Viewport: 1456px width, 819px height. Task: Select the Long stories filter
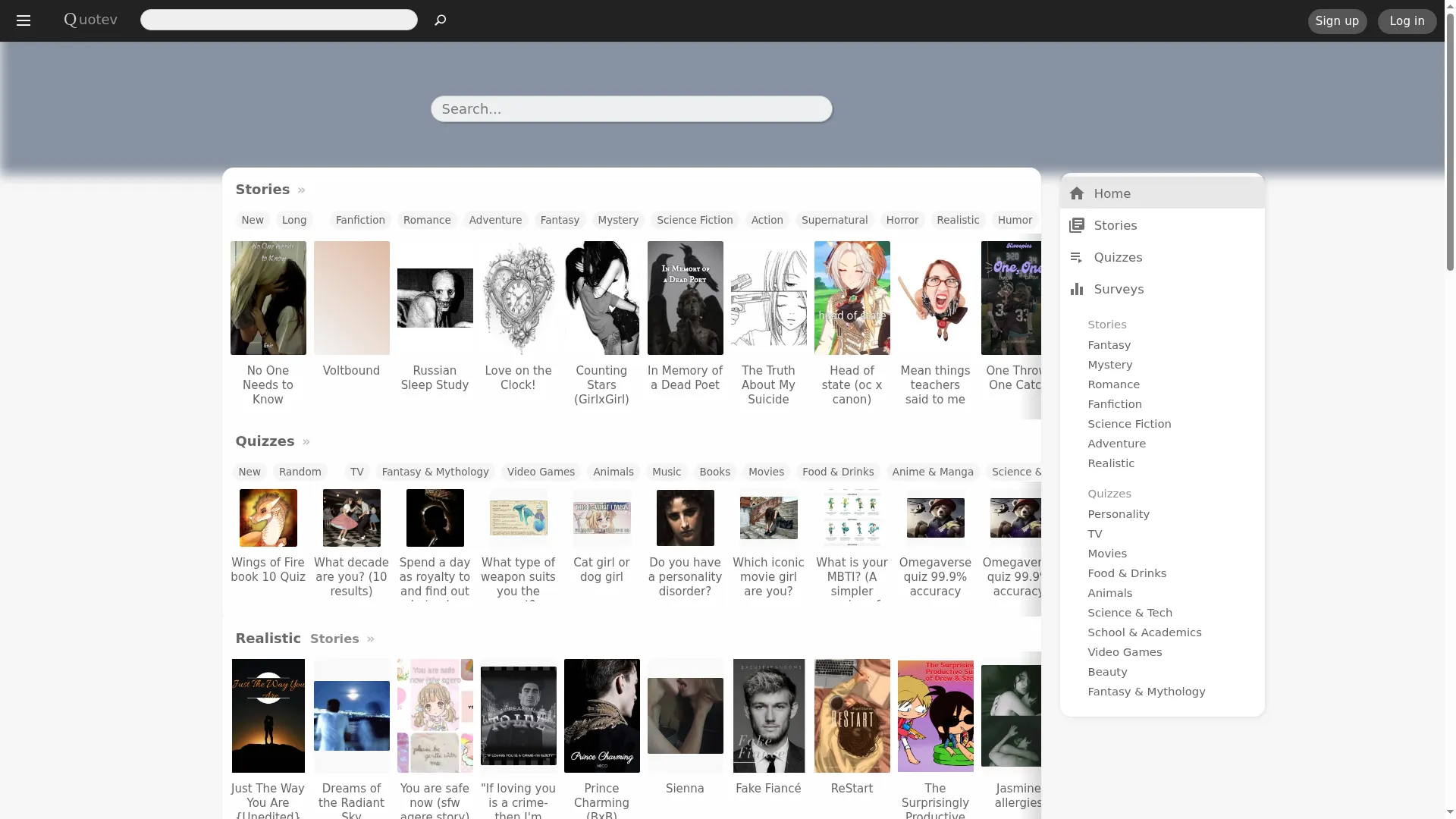point(294,220)
